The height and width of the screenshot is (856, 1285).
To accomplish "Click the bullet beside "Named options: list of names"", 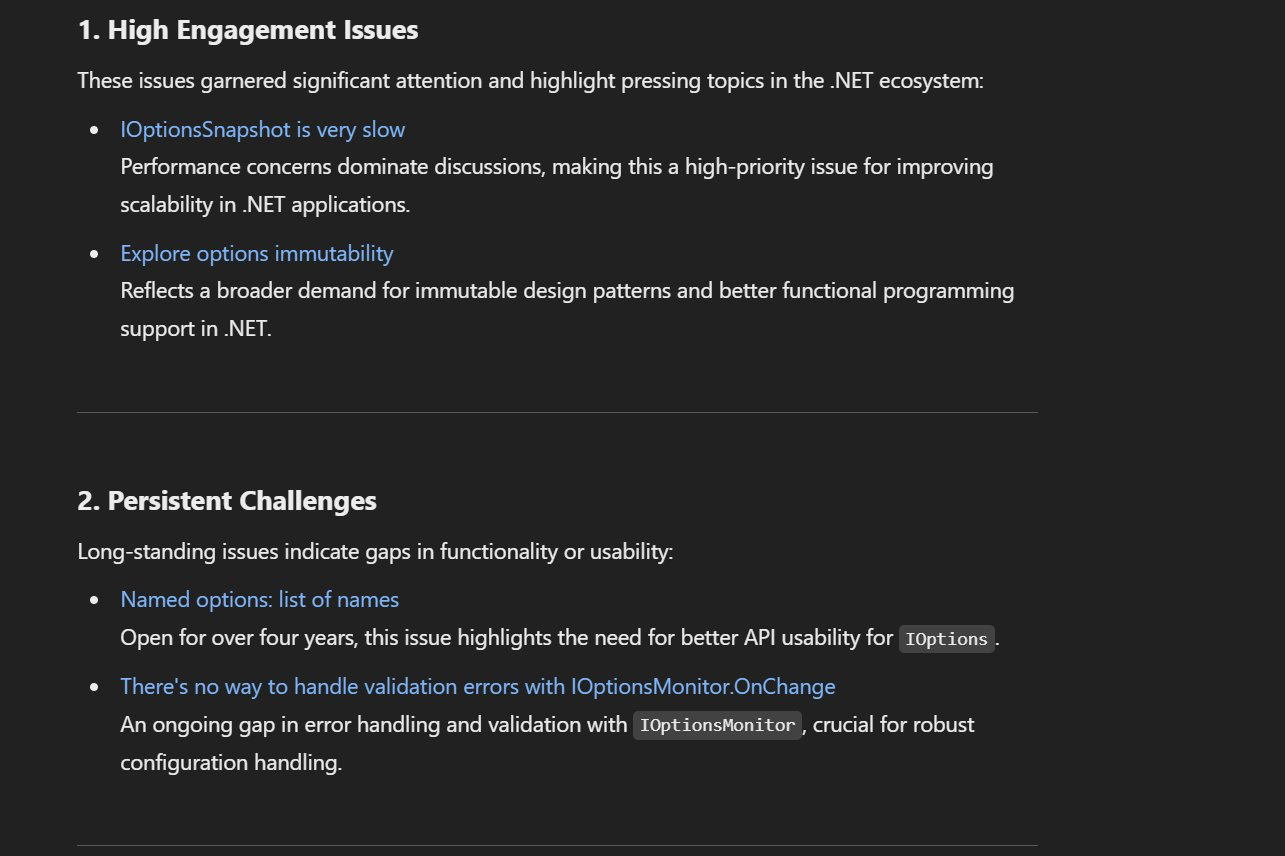I will 95,600.
